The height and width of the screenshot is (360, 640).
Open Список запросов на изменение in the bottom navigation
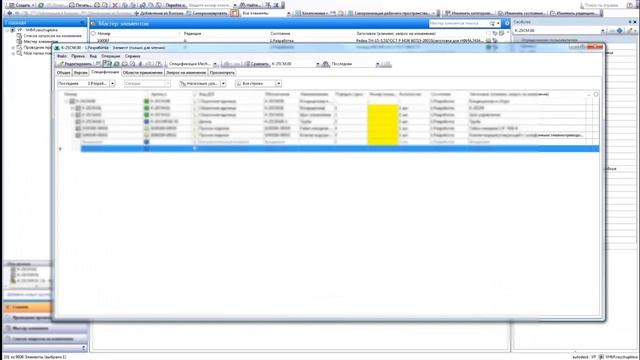pyautogui.click(x=45, y=339)
